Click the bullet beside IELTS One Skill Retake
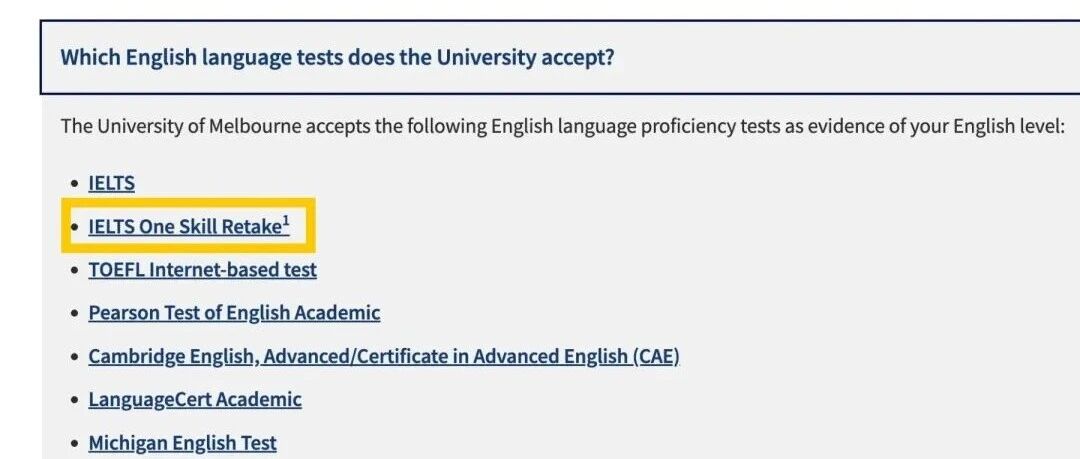This screenshot has height=459, width=1080. 74,228
